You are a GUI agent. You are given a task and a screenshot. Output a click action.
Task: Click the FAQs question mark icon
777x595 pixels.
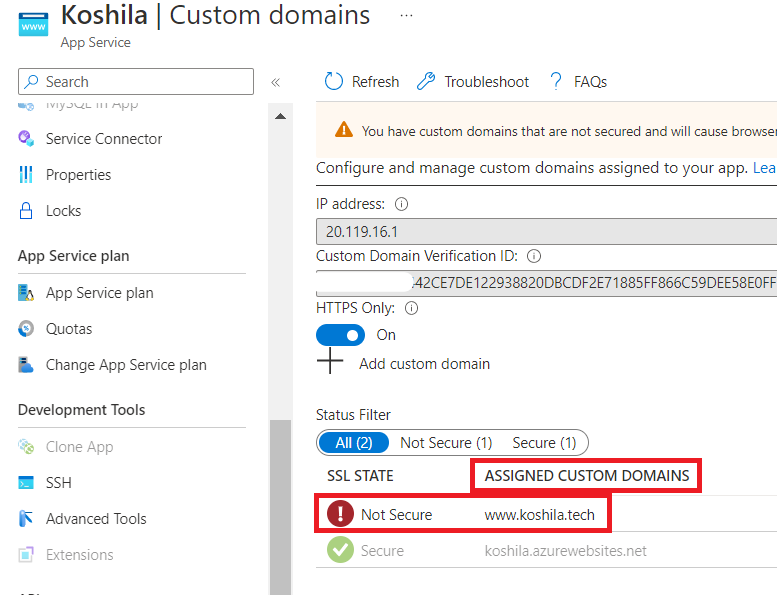click(x=556, y=81)
